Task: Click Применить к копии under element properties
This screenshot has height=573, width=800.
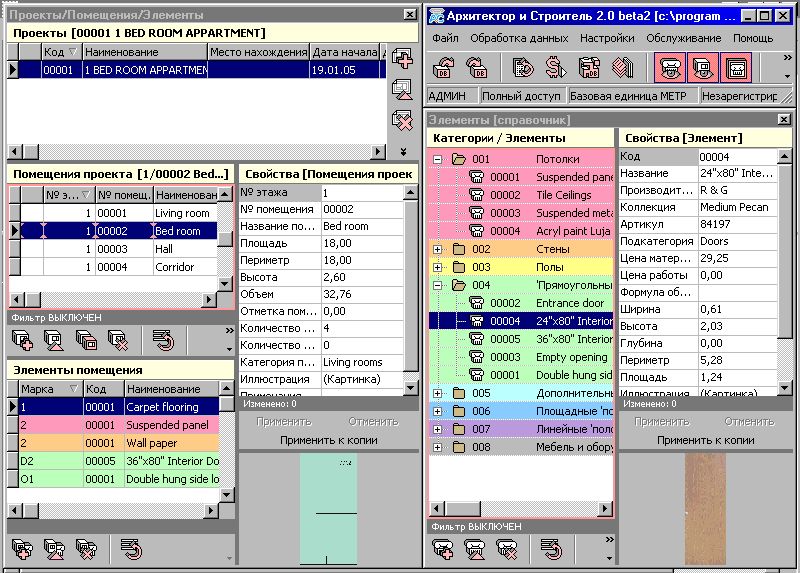Action: tap(705, 440)
